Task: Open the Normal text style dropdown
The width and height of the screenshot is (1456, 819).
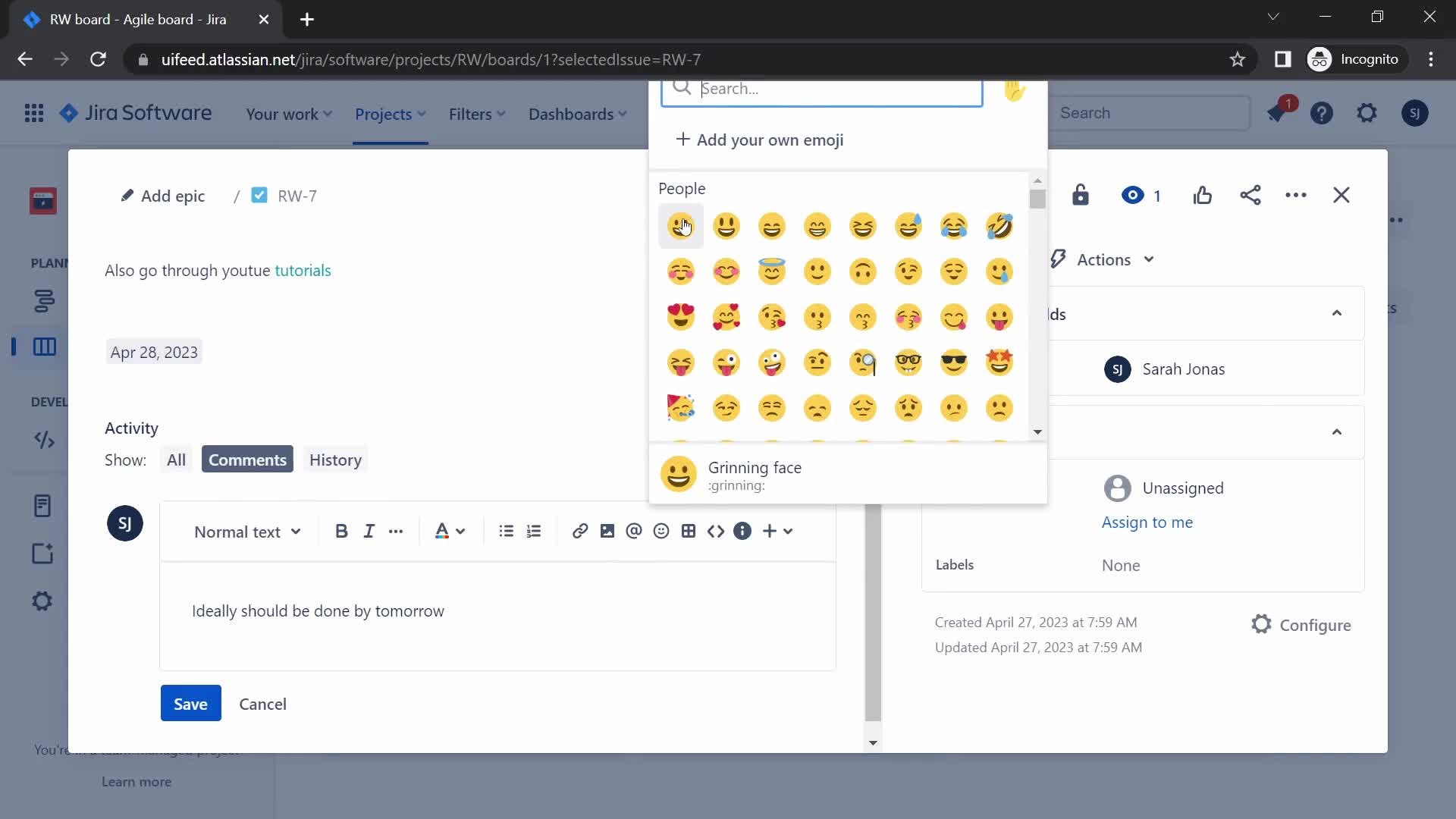Action: 247,531
